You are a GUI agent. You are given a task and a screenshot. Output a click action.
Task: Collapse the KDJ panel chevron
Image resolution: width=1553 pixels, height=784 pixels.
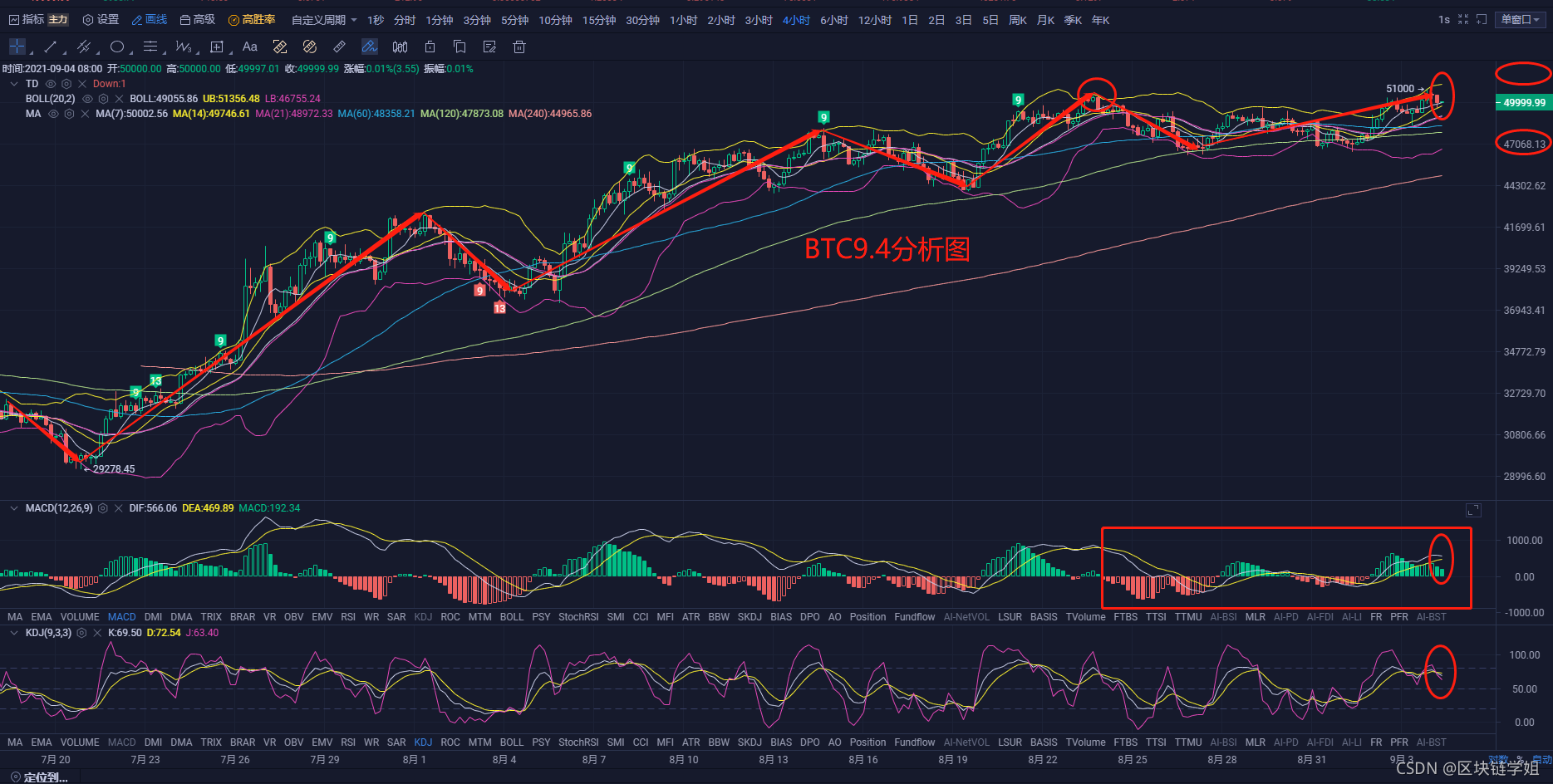[14, 633]
